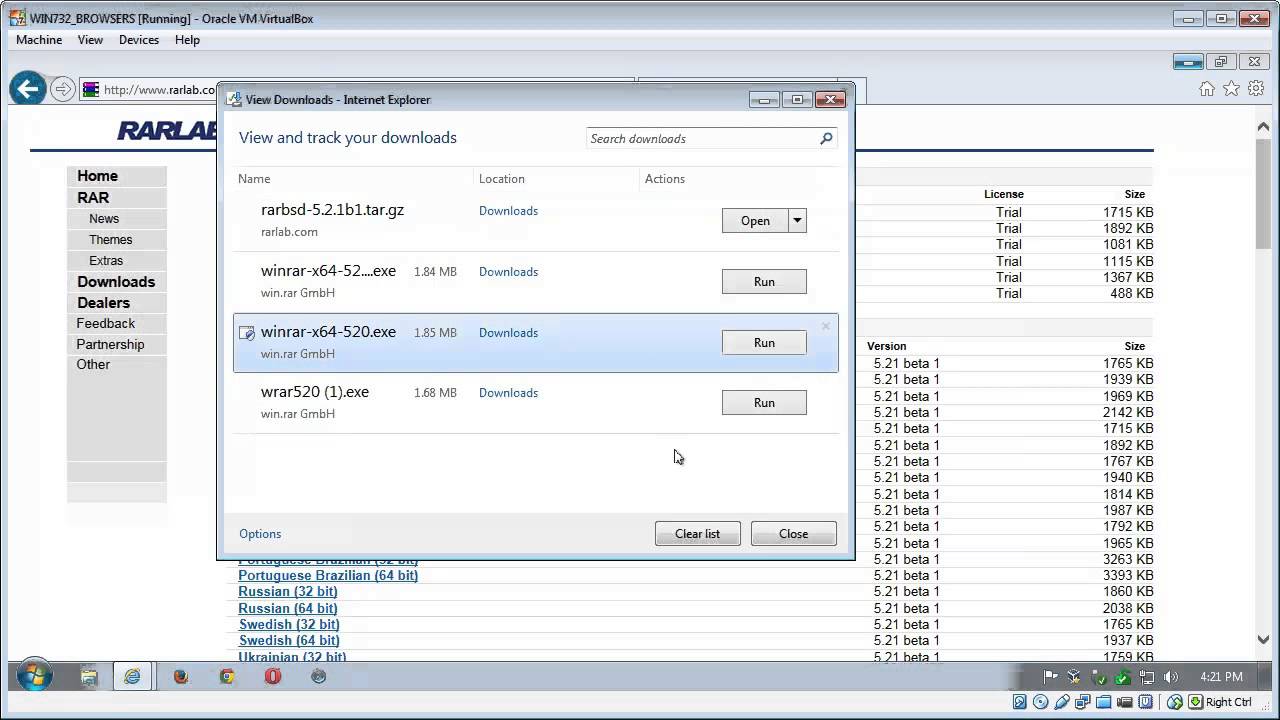Open the IE Home icon
The width and height of the screenshot is (1280, 720).
point(1207,89)
